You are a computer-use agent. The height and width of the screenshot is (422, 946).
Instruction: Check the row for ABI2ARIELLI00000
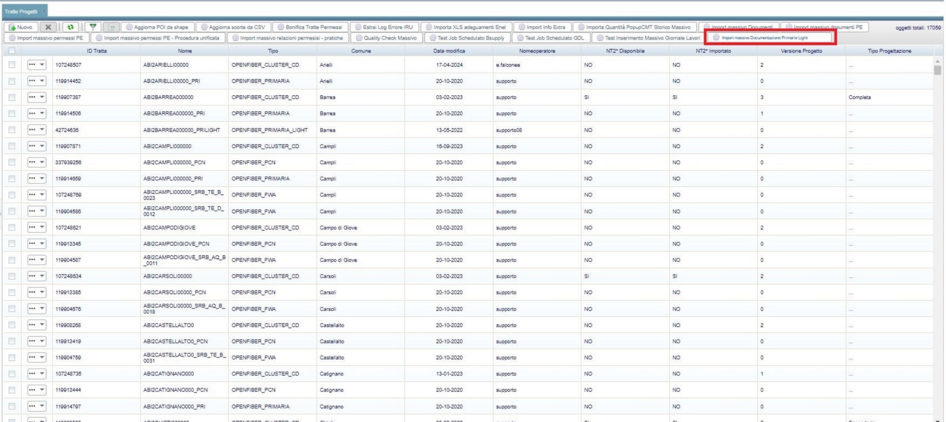pyautogui.click(x=12, y=64)
